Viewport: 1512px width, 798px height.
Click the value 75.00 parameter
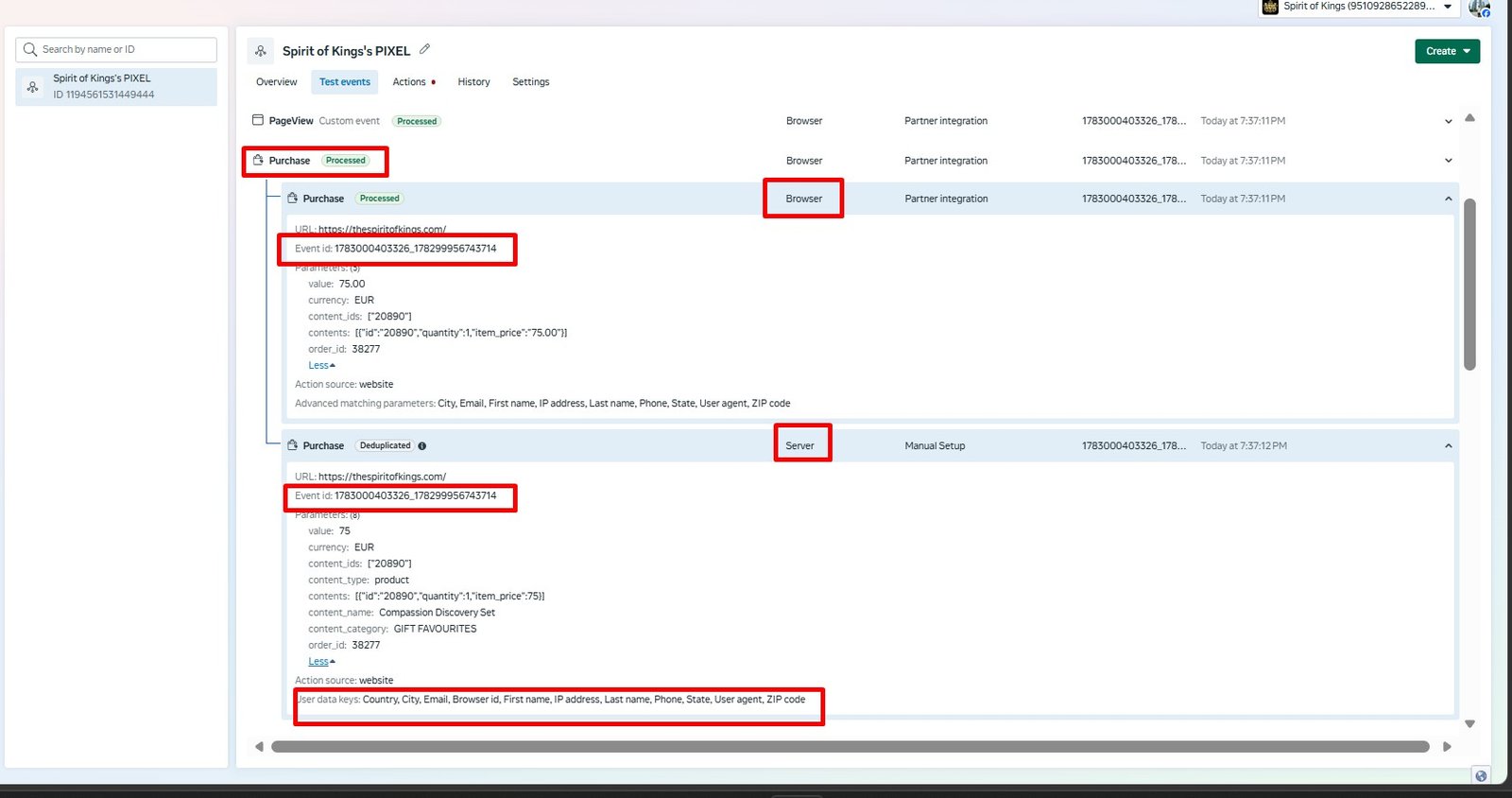352,284
